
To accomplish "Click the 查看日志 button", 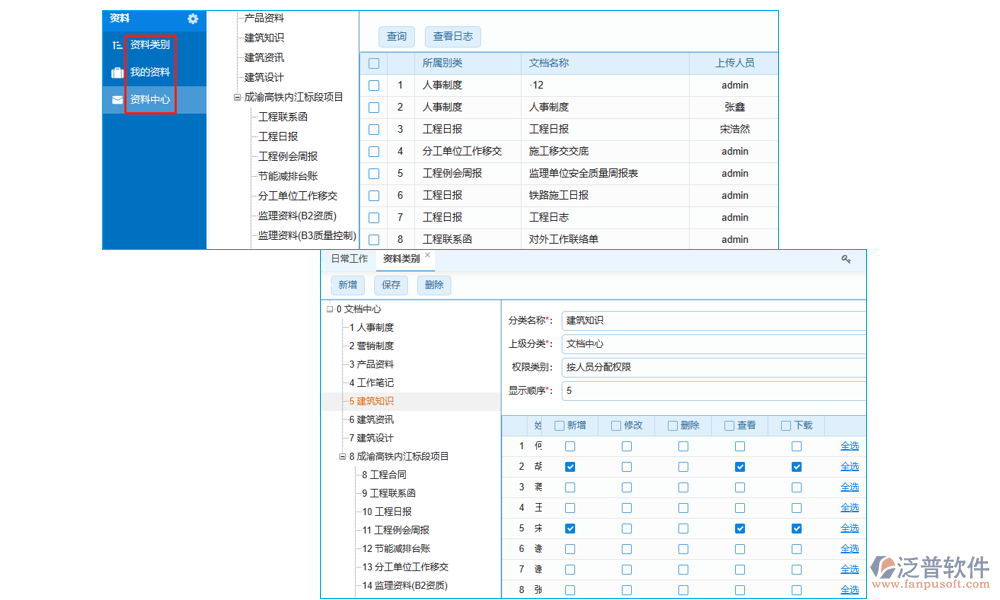I will 453,36.
